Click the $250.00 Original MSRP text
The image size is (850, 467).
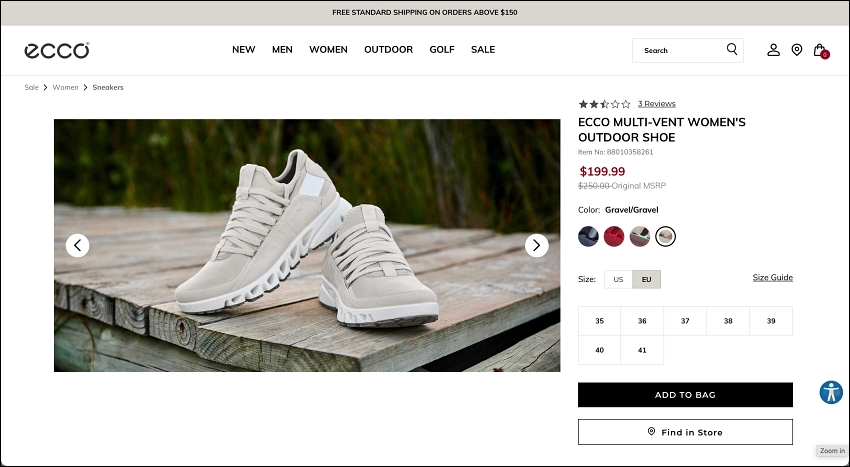pyautogui.click(x=622, y=185)
